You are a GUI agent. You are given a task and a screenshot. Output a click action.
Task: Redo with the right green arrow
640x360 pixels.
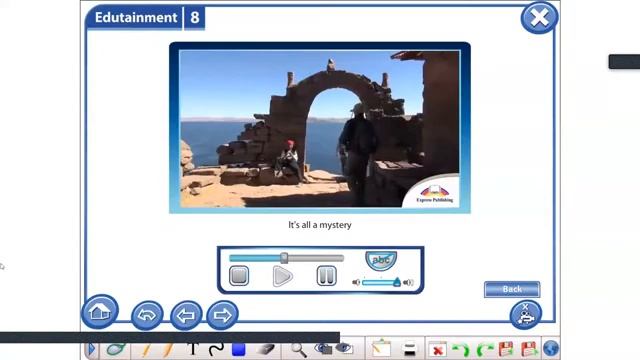484,350
